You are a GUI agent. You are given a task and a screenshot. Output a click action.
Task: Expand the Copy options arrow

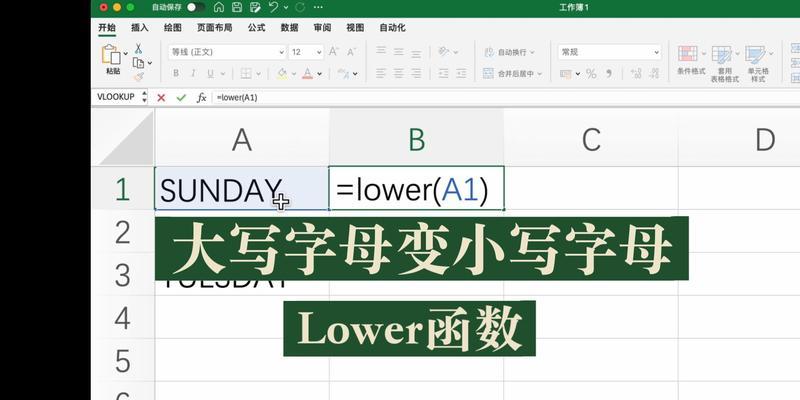150,63
